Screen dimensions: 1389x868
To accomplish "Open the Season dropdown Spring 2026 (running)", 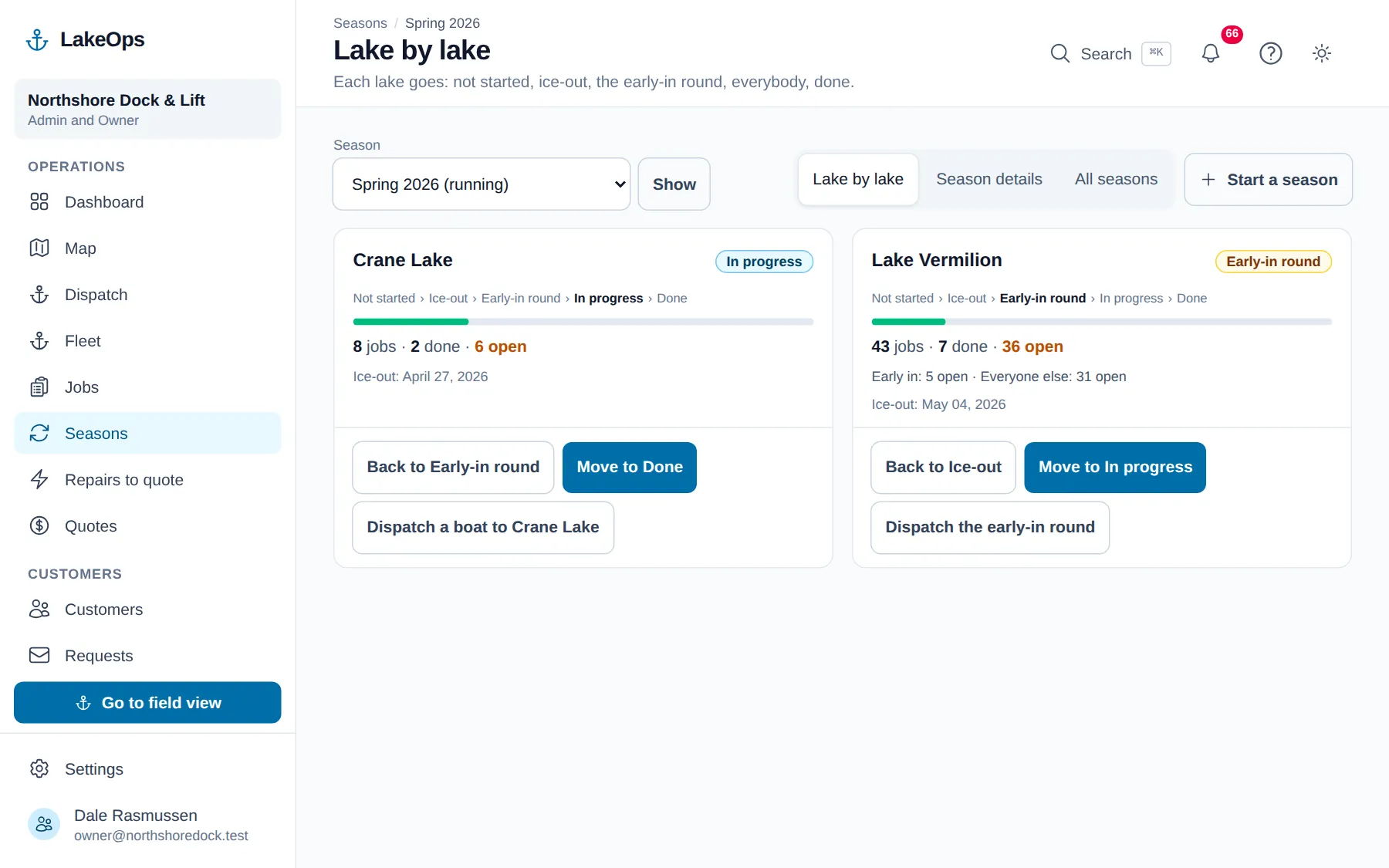I will [x=482, y=184].
